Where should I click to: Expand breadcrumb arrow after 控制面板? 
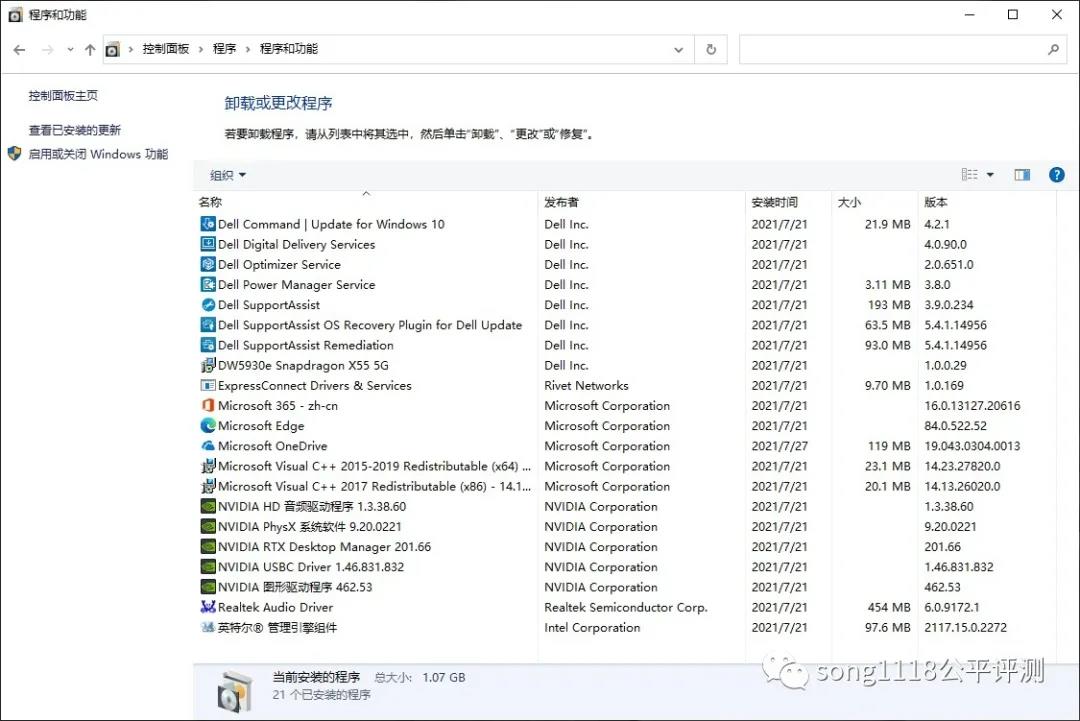tap(200, 49)
